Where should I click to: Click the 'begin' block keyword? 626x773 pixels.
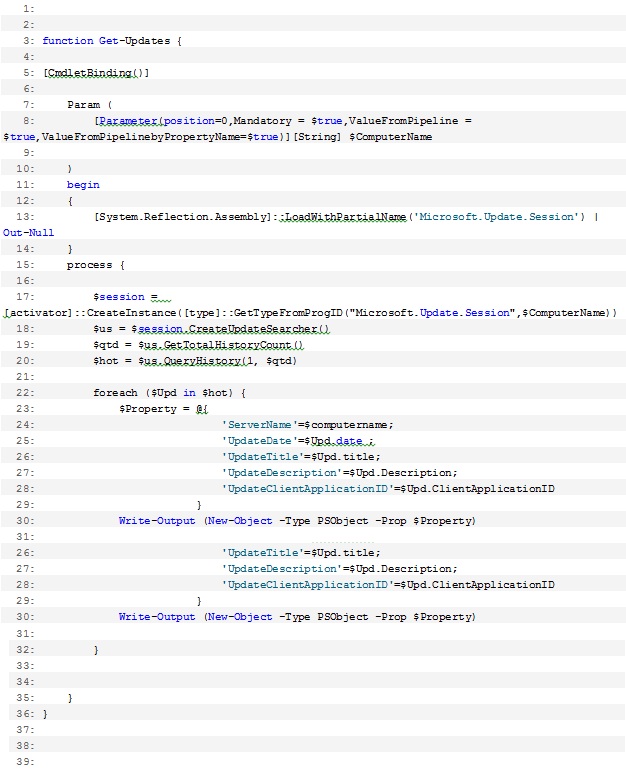point(83,184)
